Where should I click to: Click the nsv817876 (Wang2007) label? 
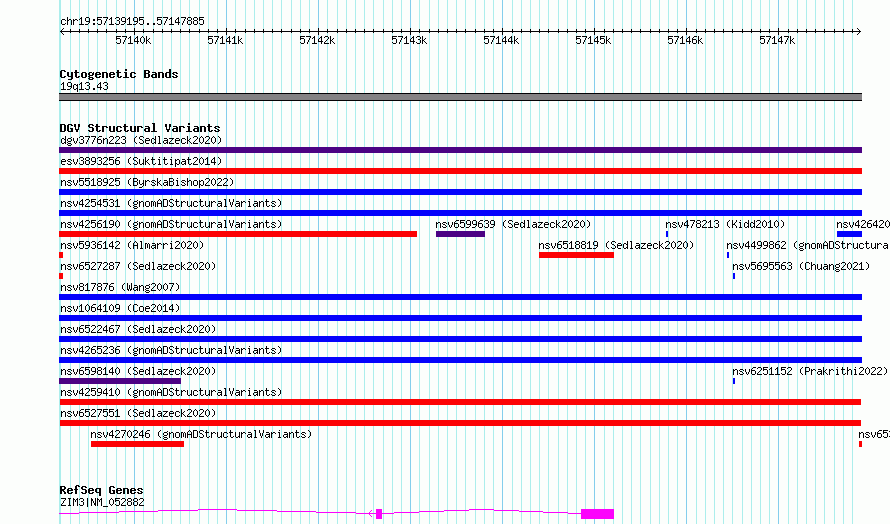pos(120,287)
